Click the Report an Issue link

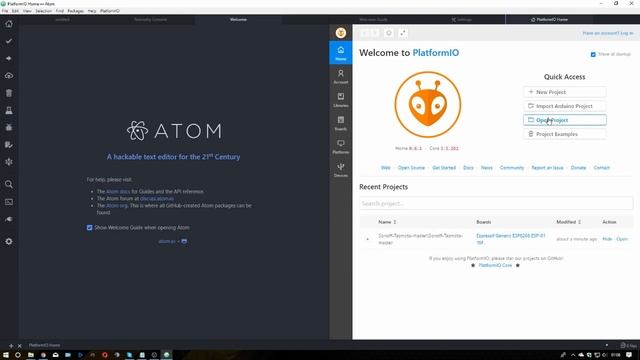(547, 168)
